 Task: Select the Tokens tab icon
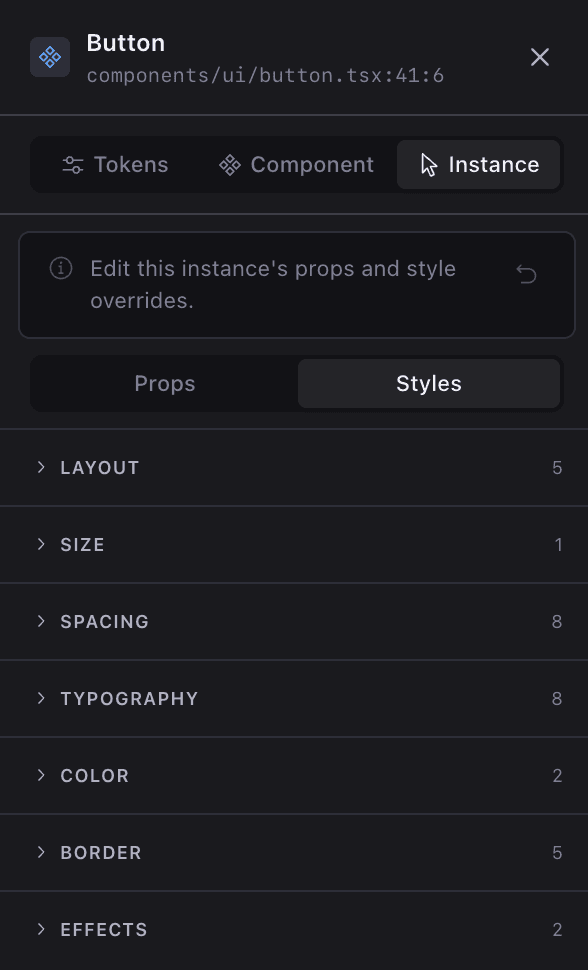[73, 164]
